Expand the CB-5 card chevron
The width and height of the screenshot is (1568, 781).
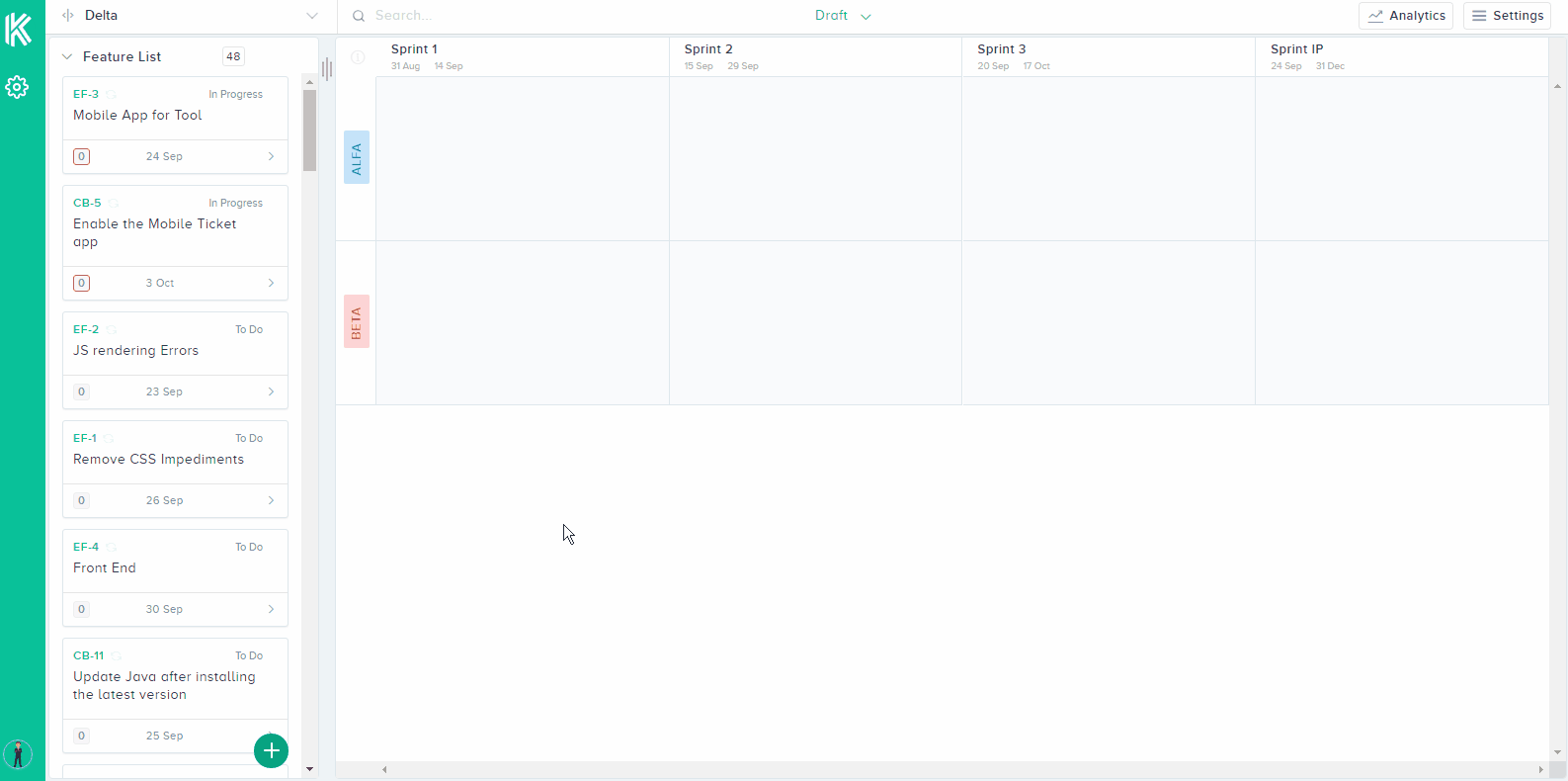pos(271,283)
